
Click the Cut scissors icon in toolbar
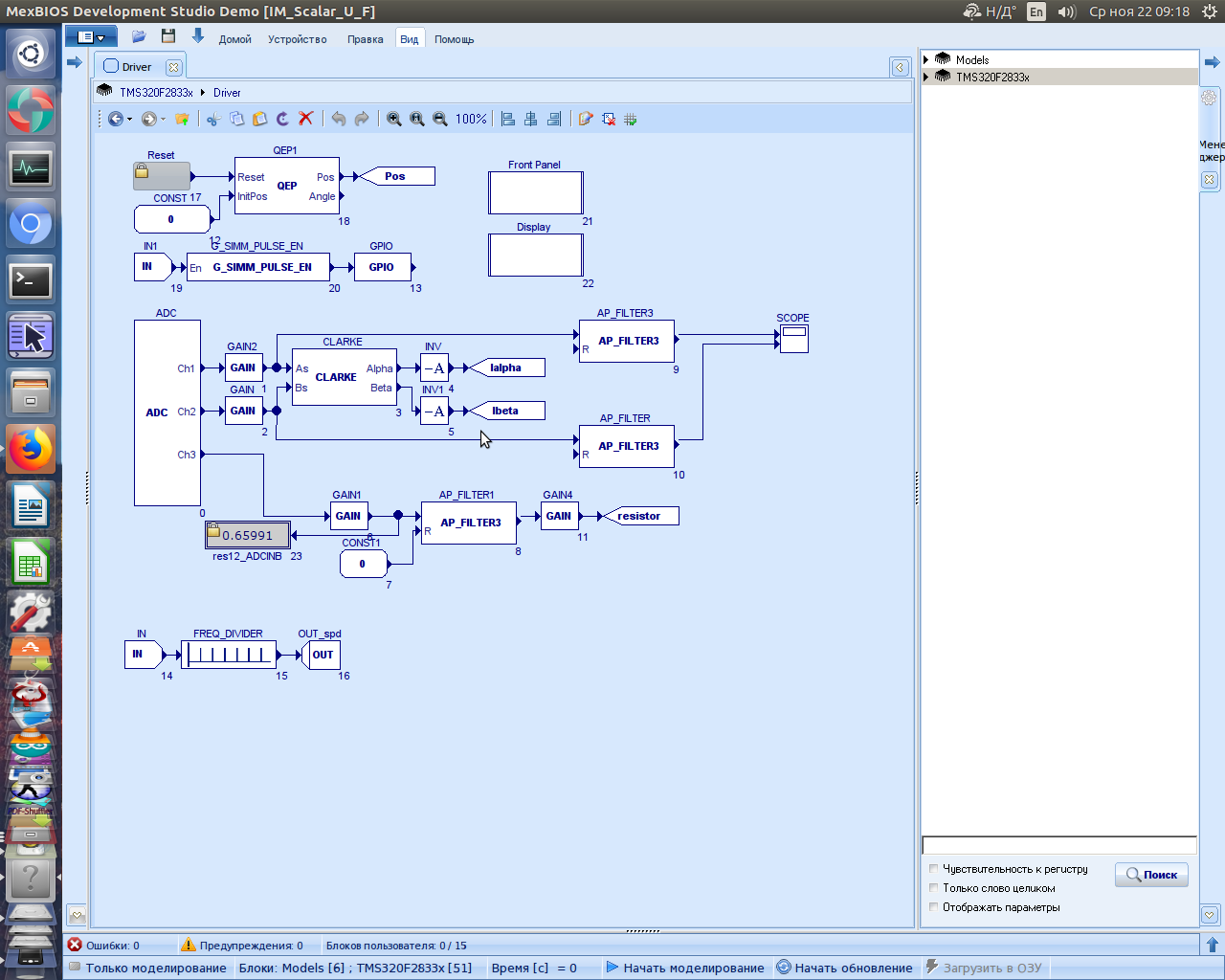click(213, 119)
